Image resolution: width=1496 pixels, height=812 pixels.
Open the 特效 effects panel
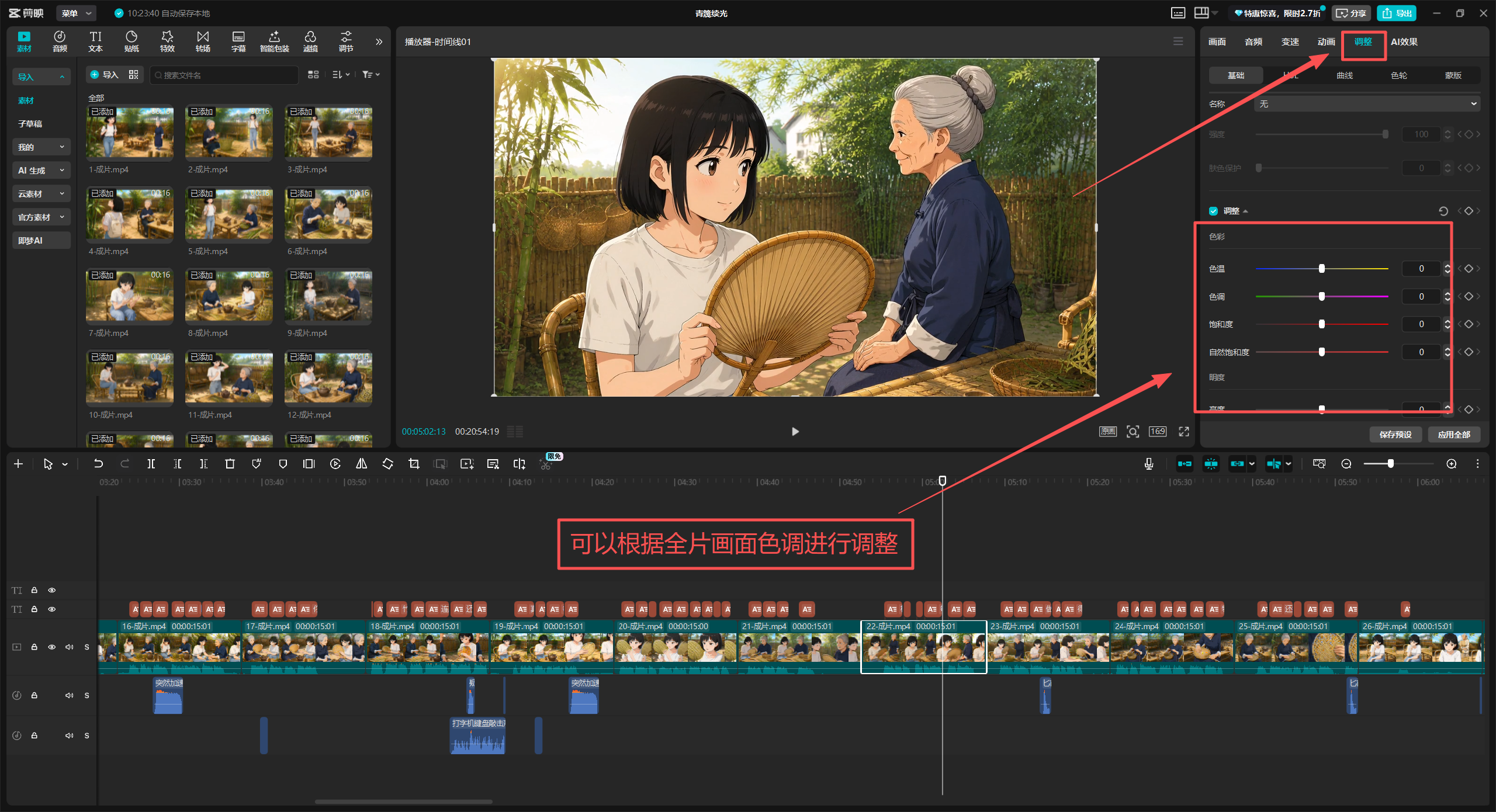[x=167, y=41]
